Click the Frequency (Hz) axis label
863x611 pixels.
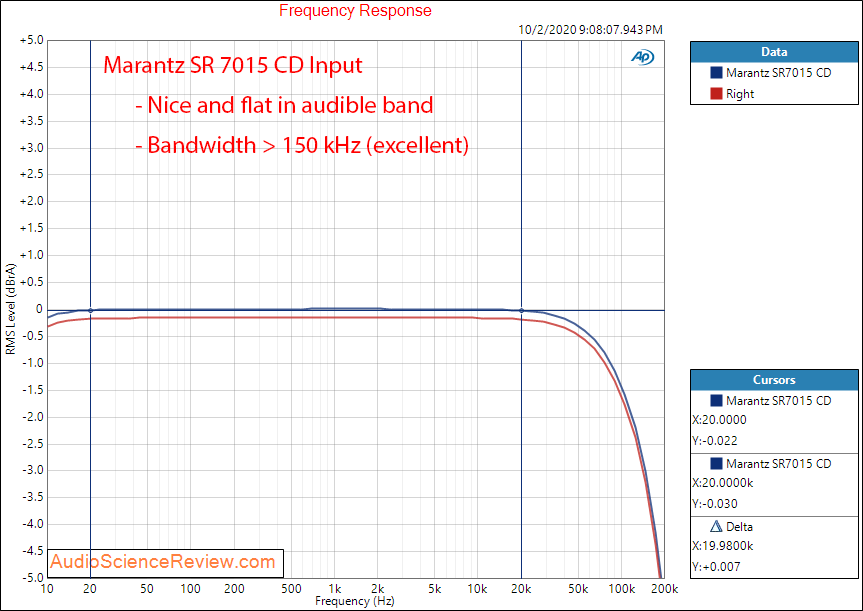[x=355, y=602]
